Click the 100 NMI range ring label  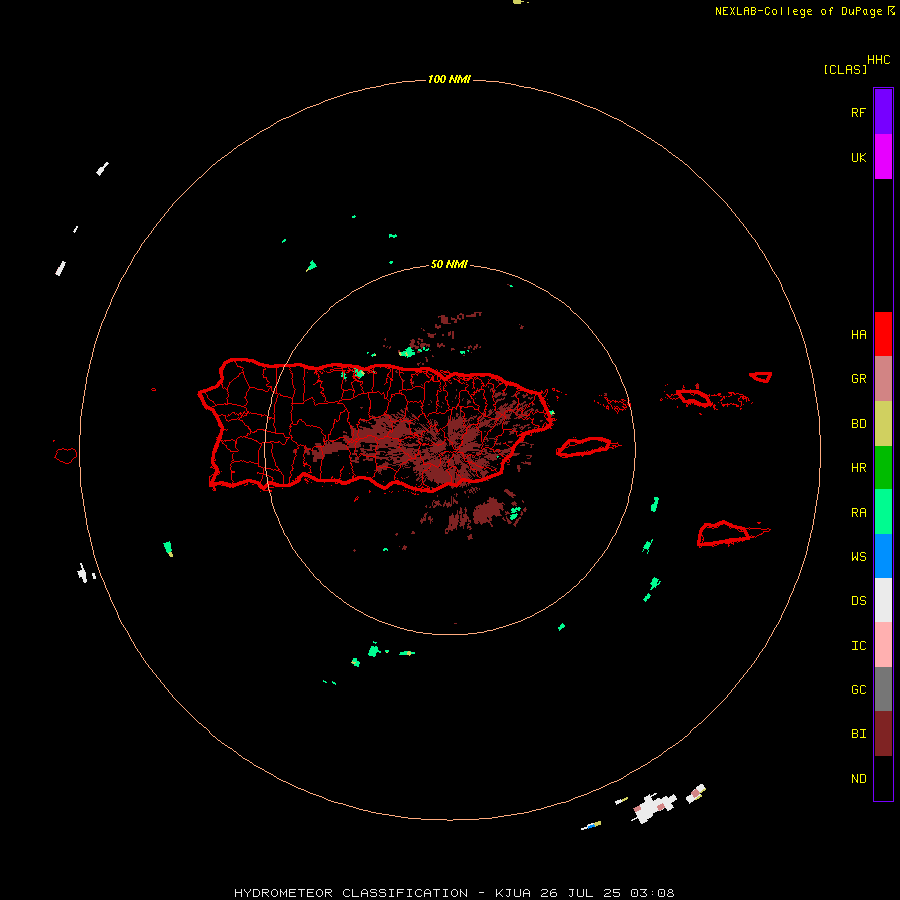[449, 79]
